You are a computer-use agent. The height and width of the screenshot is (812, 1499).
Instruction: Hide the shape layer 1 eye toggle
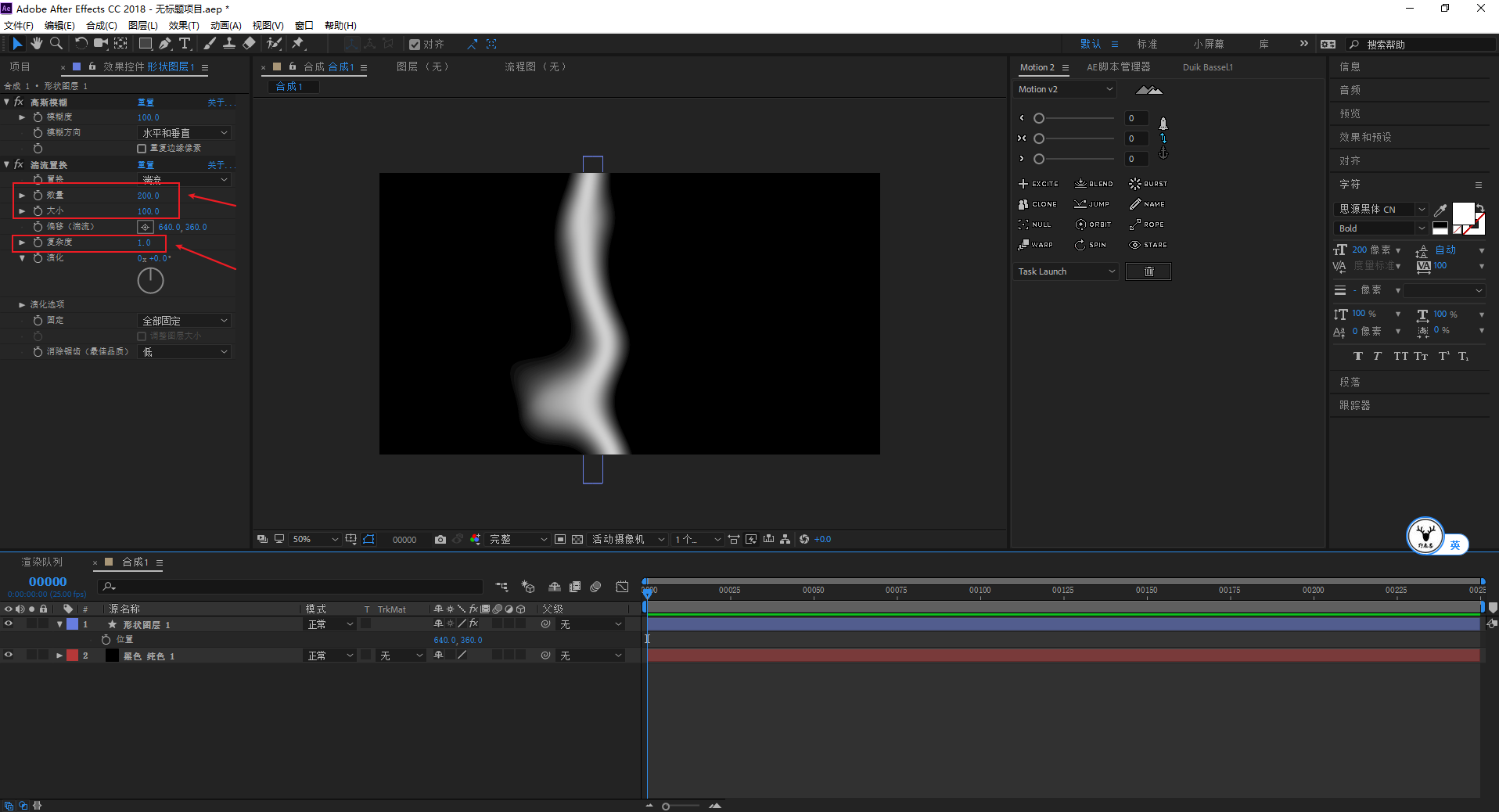[9, 624]
